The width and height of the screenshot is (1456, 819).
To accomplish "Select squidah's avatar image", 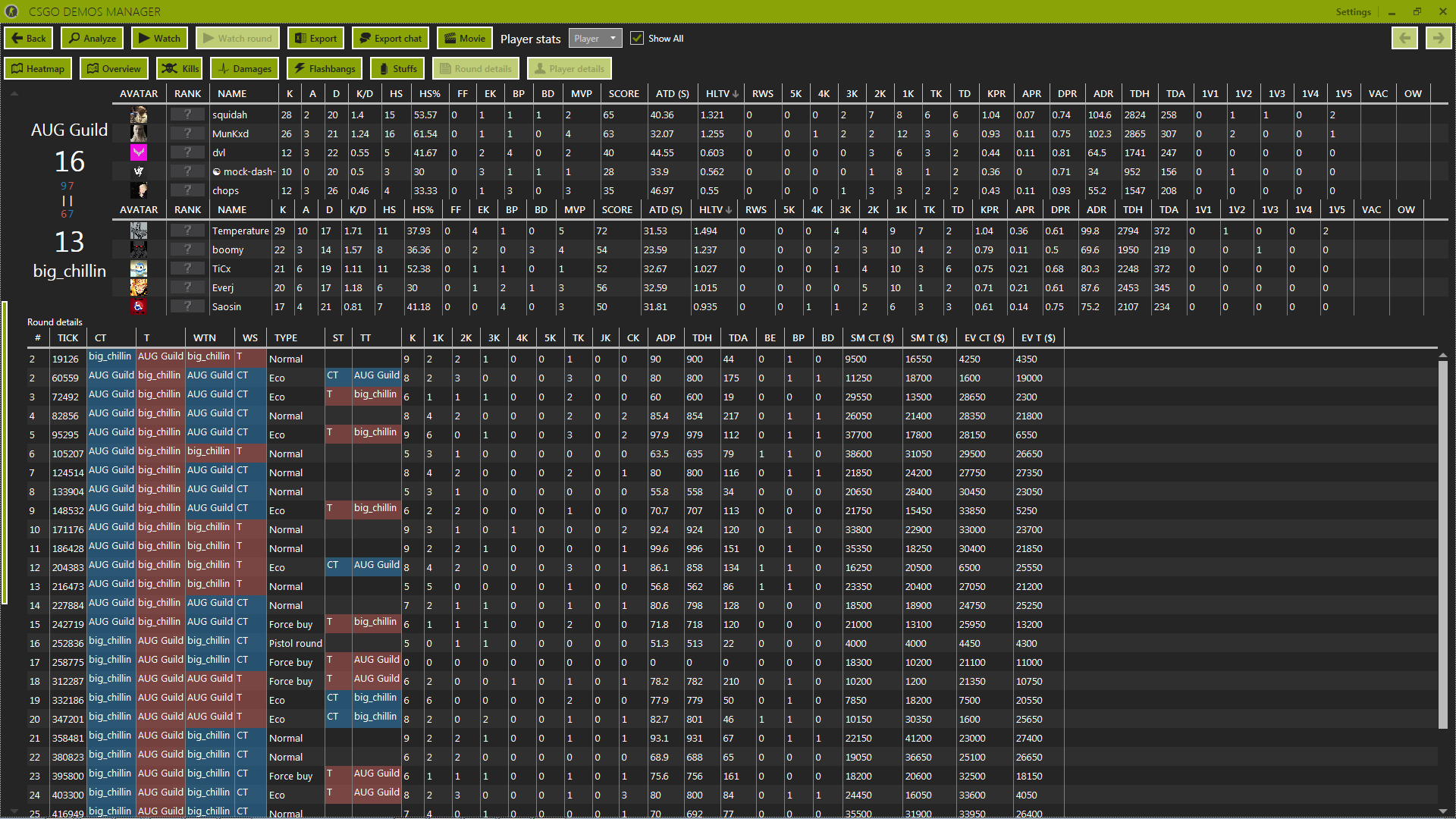I will (x=139, y=115).
